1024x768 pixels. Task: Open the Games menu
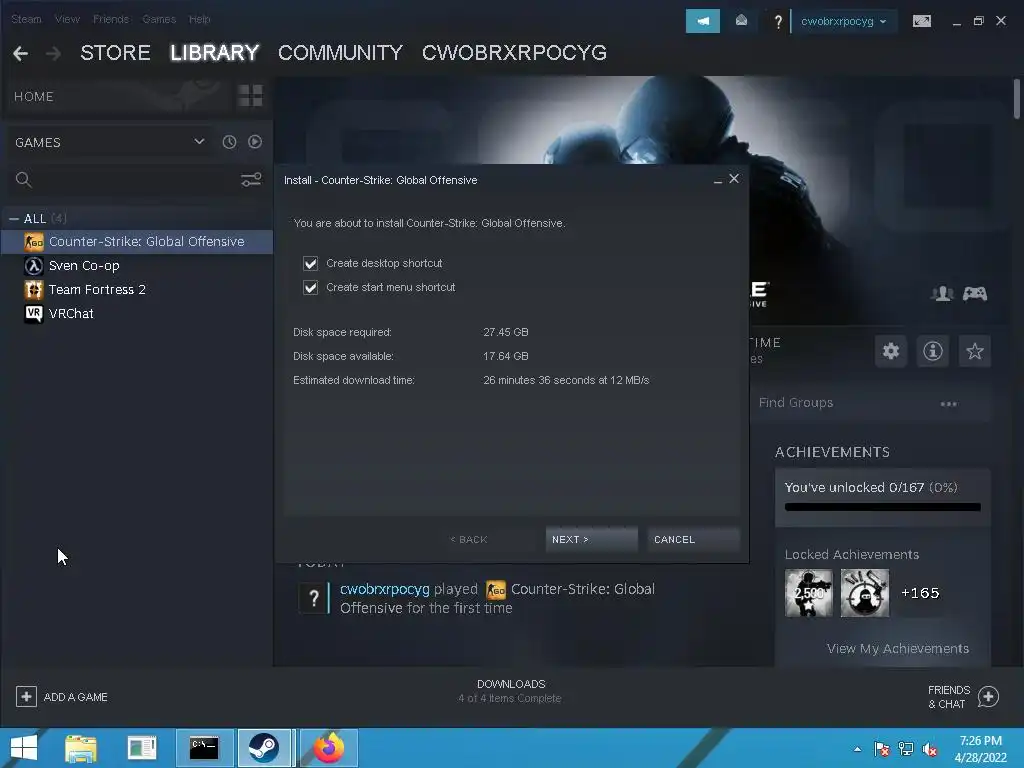159,19
